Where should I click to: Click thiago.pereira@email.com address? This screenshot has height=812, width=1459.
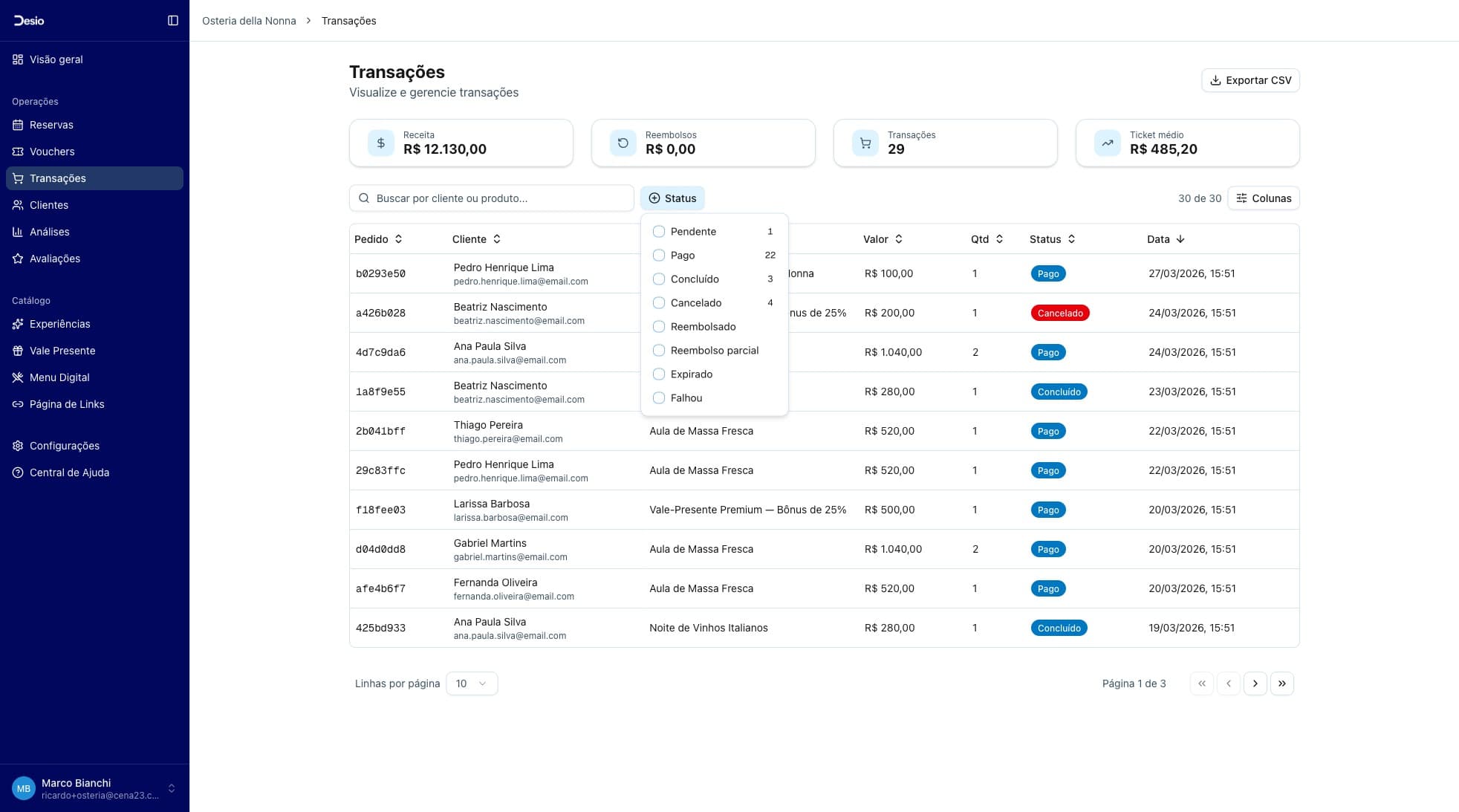[x=508, y=439]
